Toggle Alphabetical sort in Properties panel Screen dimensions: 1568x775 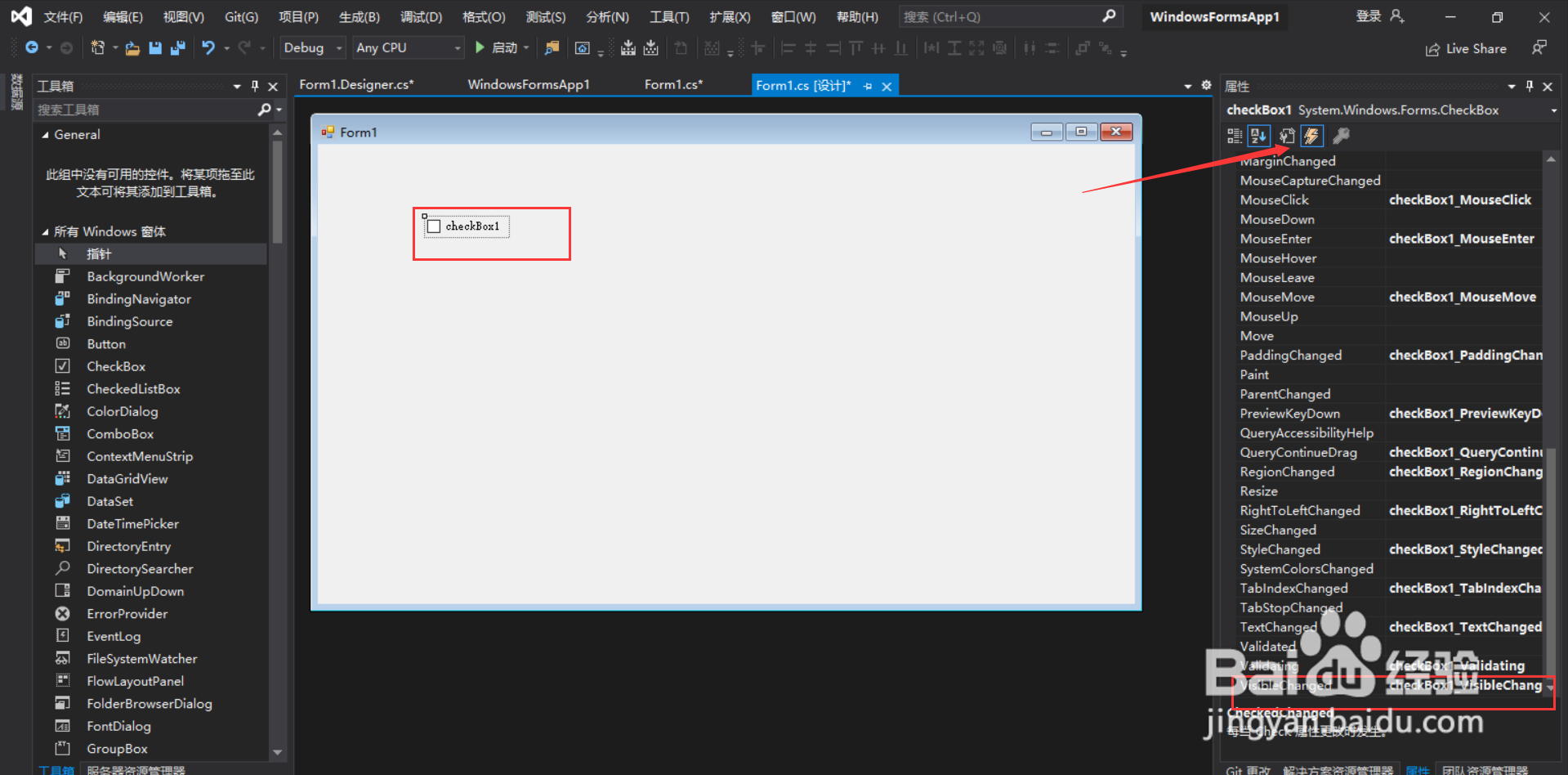point(1259,136)
